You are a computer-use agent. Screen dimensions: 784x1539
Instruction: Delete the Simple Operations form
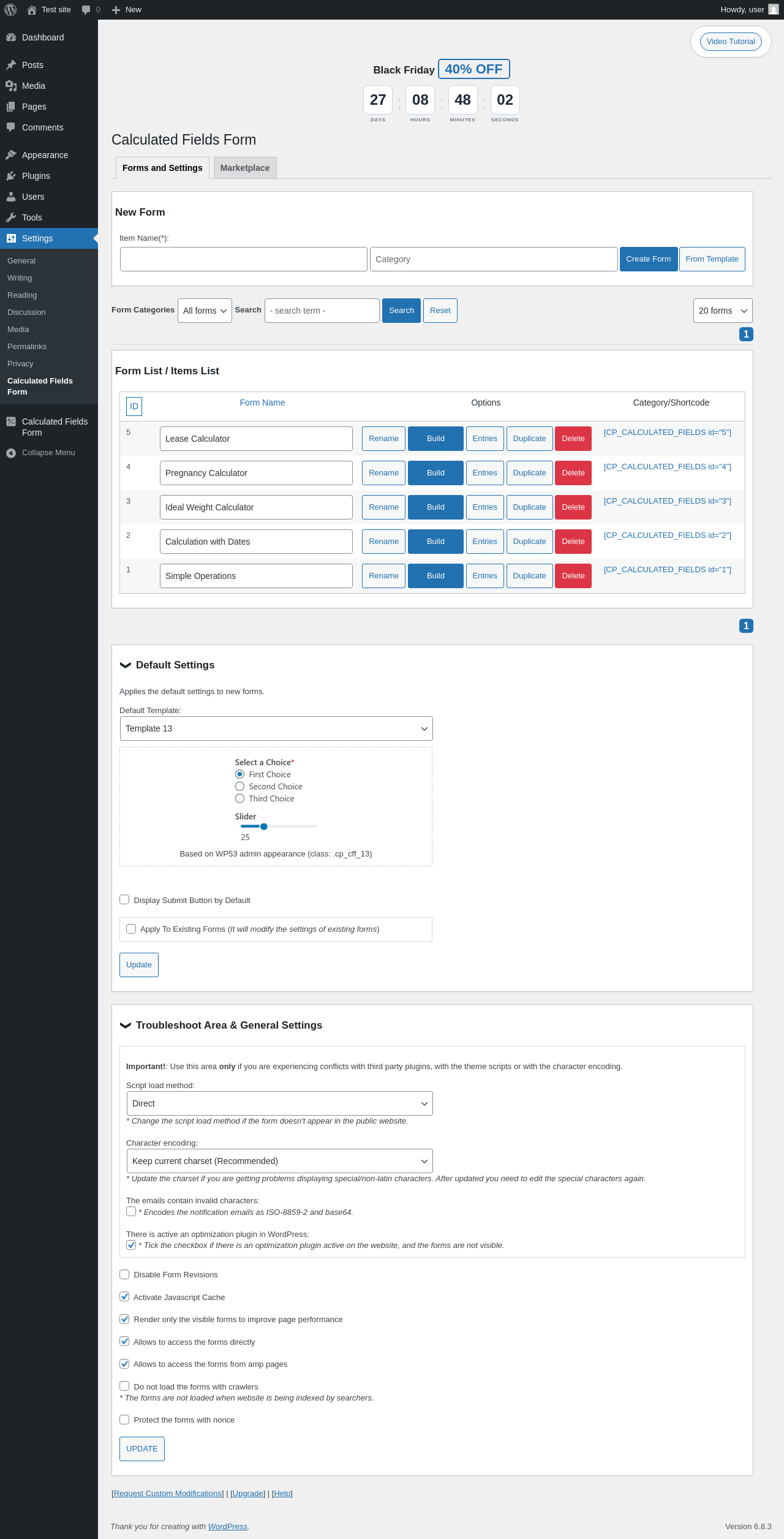[x=573, y=576]
